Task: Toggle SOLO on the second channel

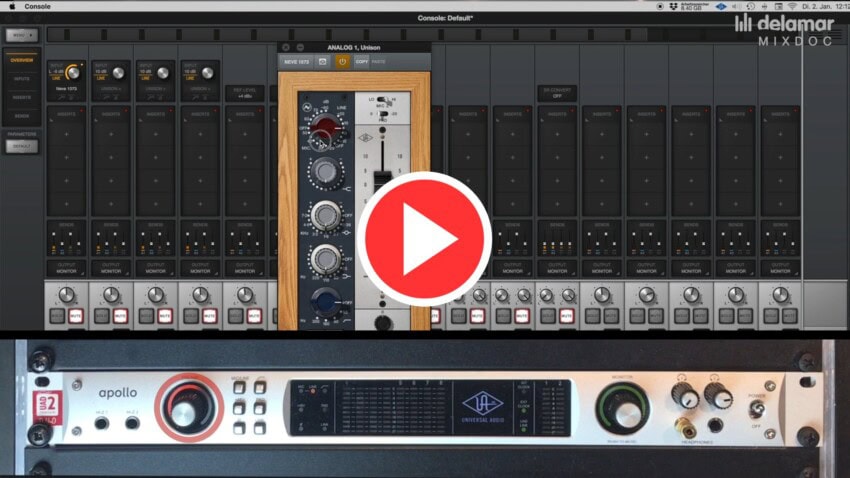Action: [x=101, y=316]
